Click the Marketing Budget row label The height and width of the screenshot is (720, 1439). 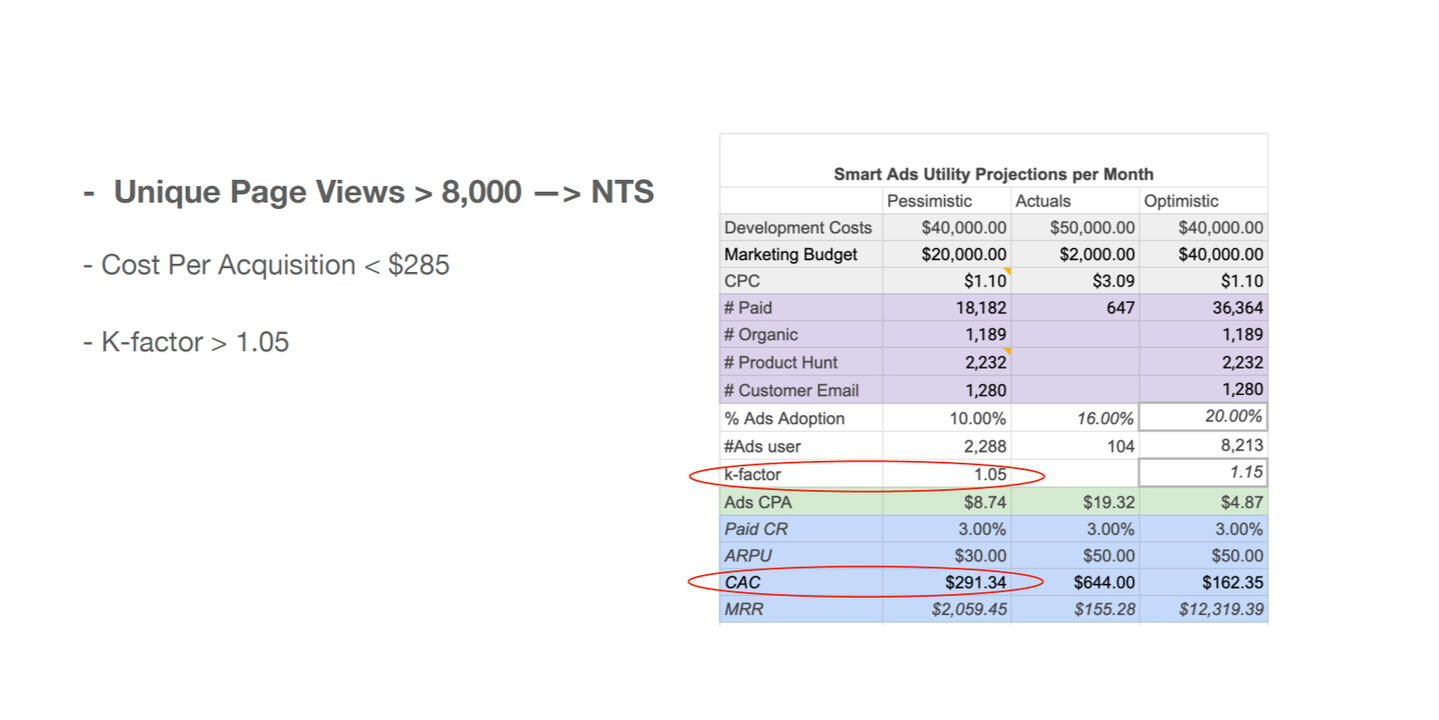click(790, 255)
